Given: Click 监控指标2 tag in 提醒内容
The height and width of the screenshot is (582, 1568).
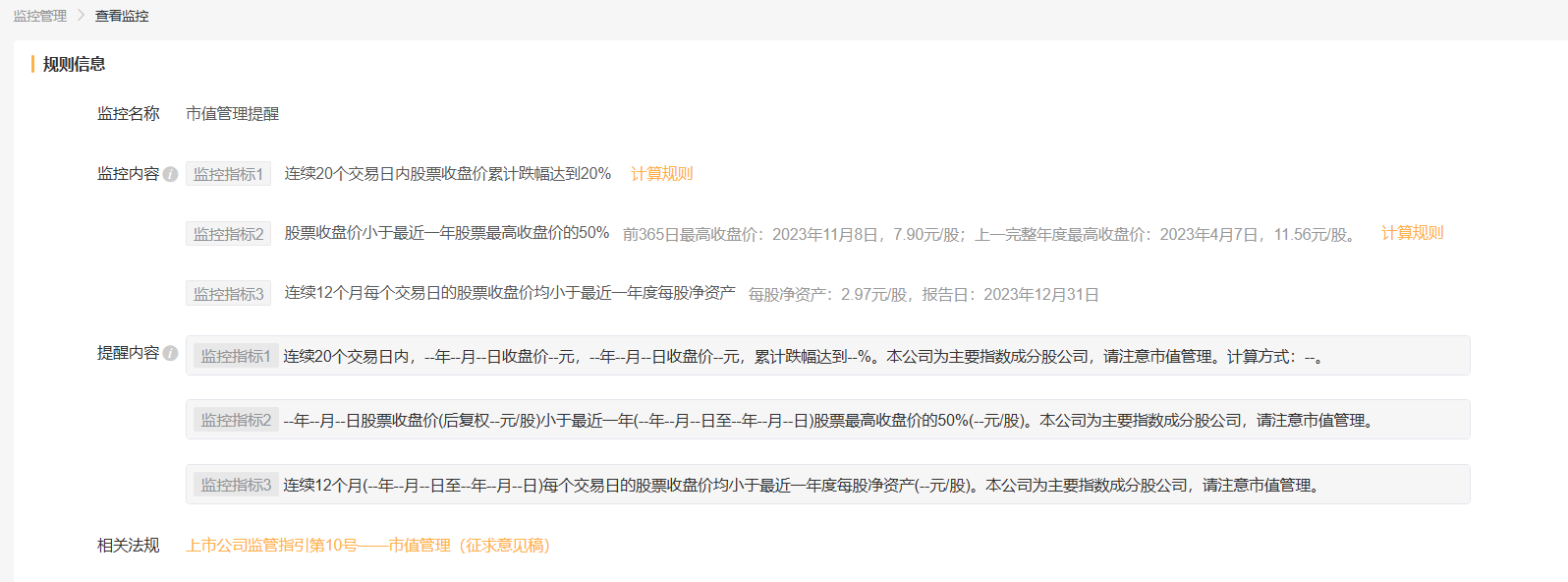Looking at the screenshot, I should (236, 420).
